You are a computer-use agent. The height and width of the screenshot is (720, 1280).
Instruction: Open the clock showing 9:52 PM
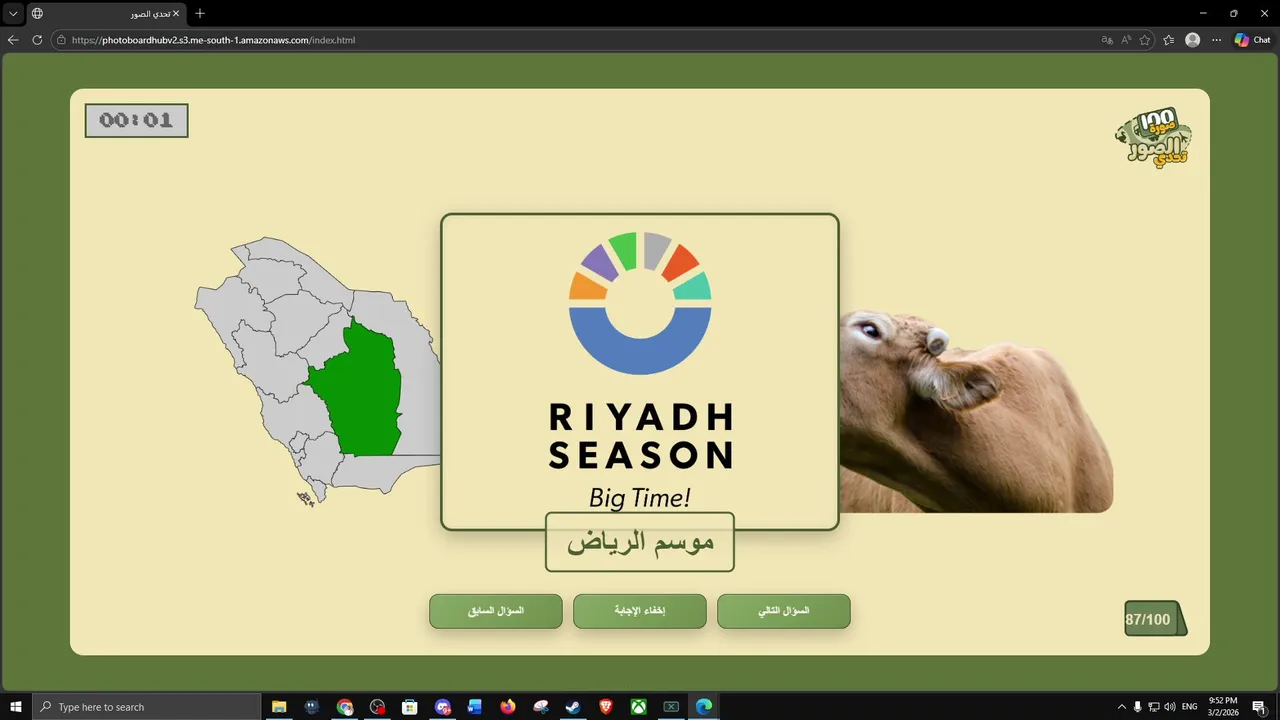[1223, 707]
